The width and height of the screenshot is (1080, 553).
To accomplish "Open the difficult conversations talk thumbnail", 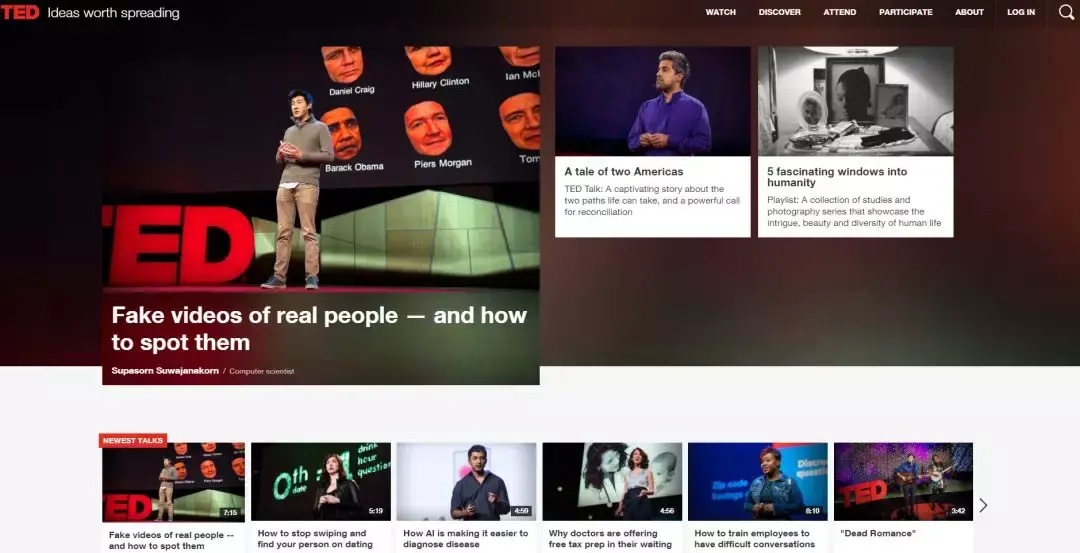I will [x=758, y=481].
